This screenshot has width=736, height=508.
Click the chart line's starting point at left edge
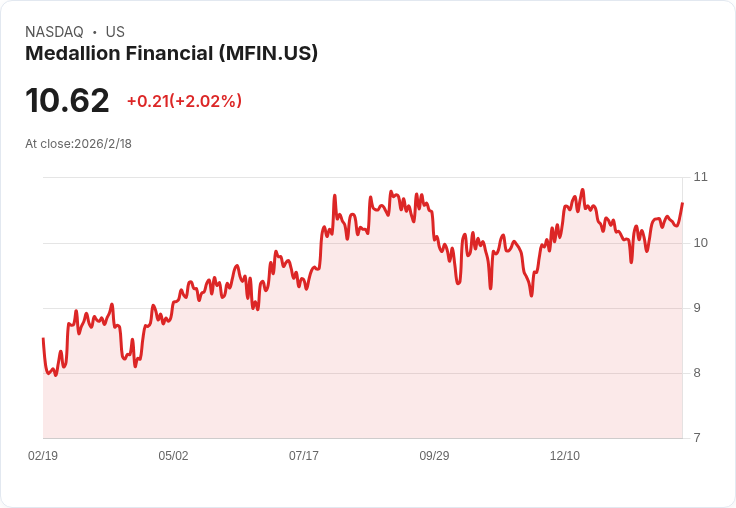coord(43,339)
